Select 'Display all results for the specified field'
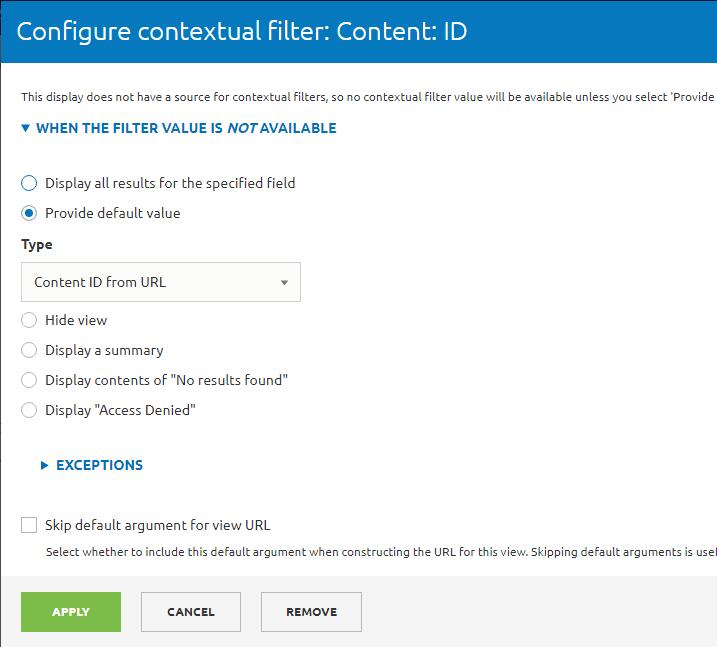Image resolution: width=717 pixels, height=647 pixels. pos(29,183)
